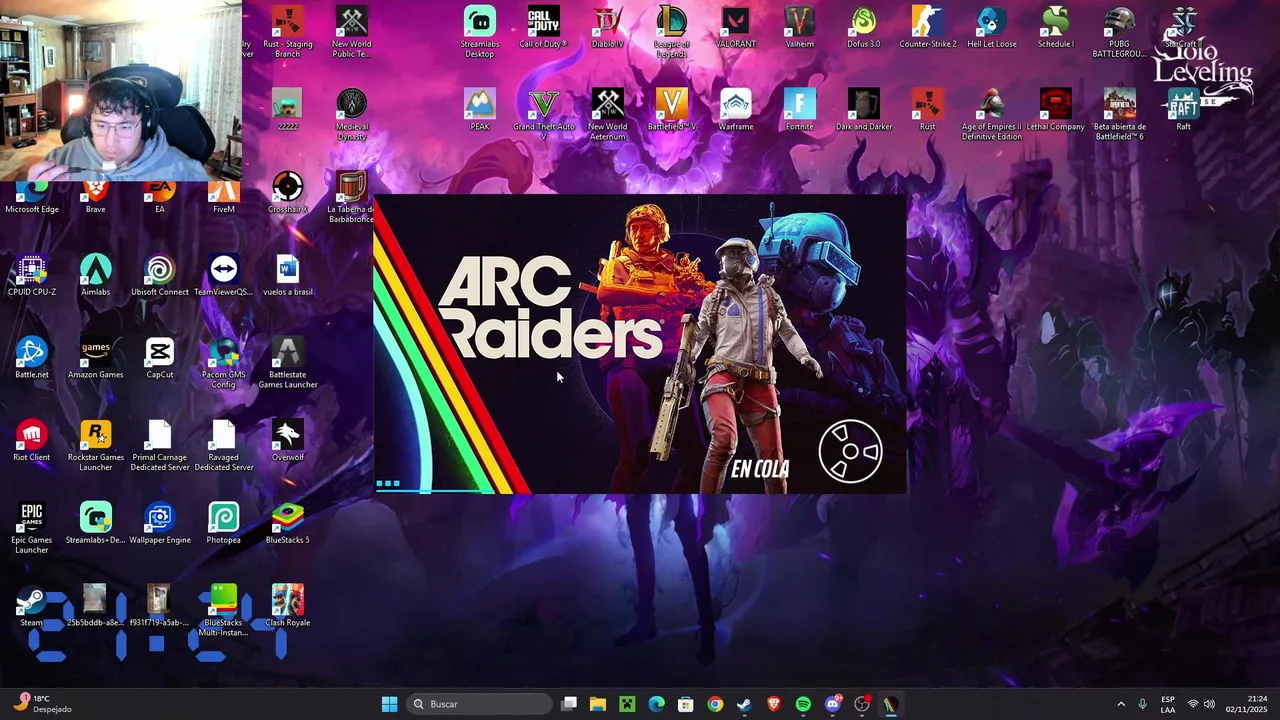Open Spotify from the taskbar
The width and height of the screenshot is (1280, 720).
click(803, 704)
